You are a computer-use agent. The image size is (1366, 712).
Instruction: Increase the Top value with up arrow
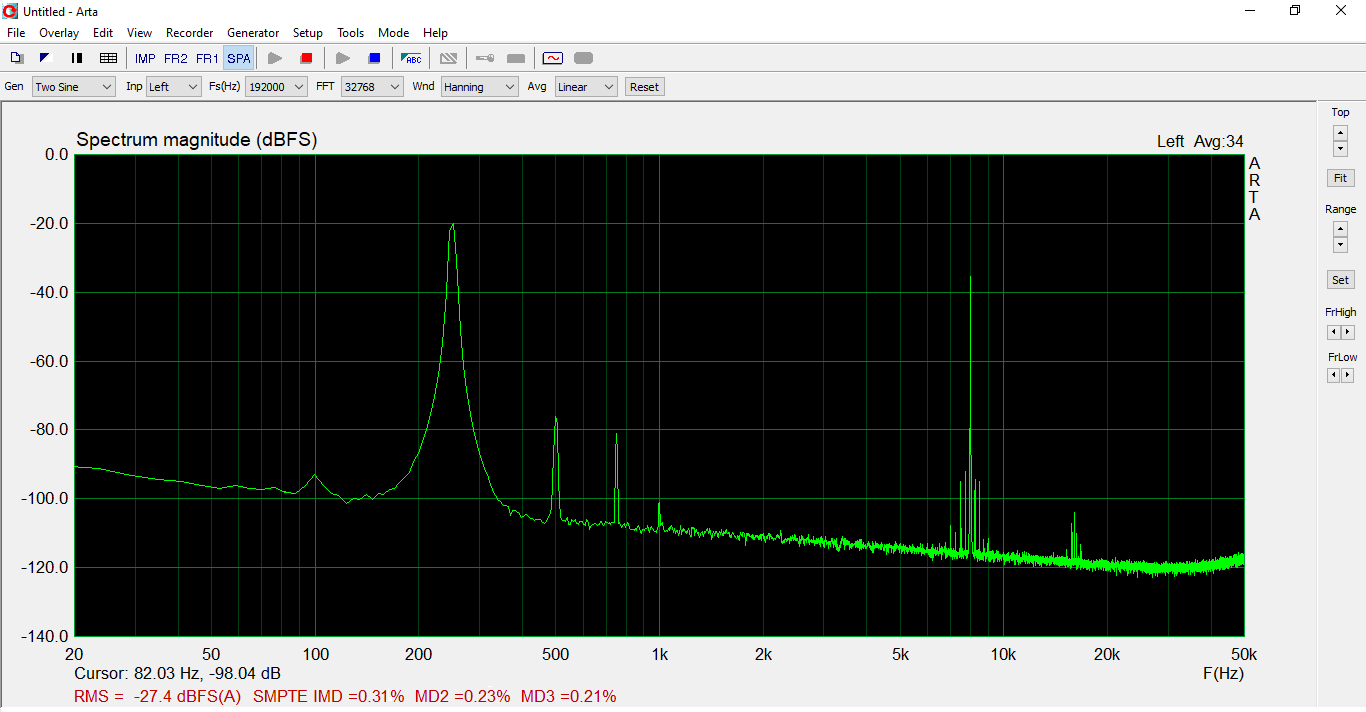1340,132
